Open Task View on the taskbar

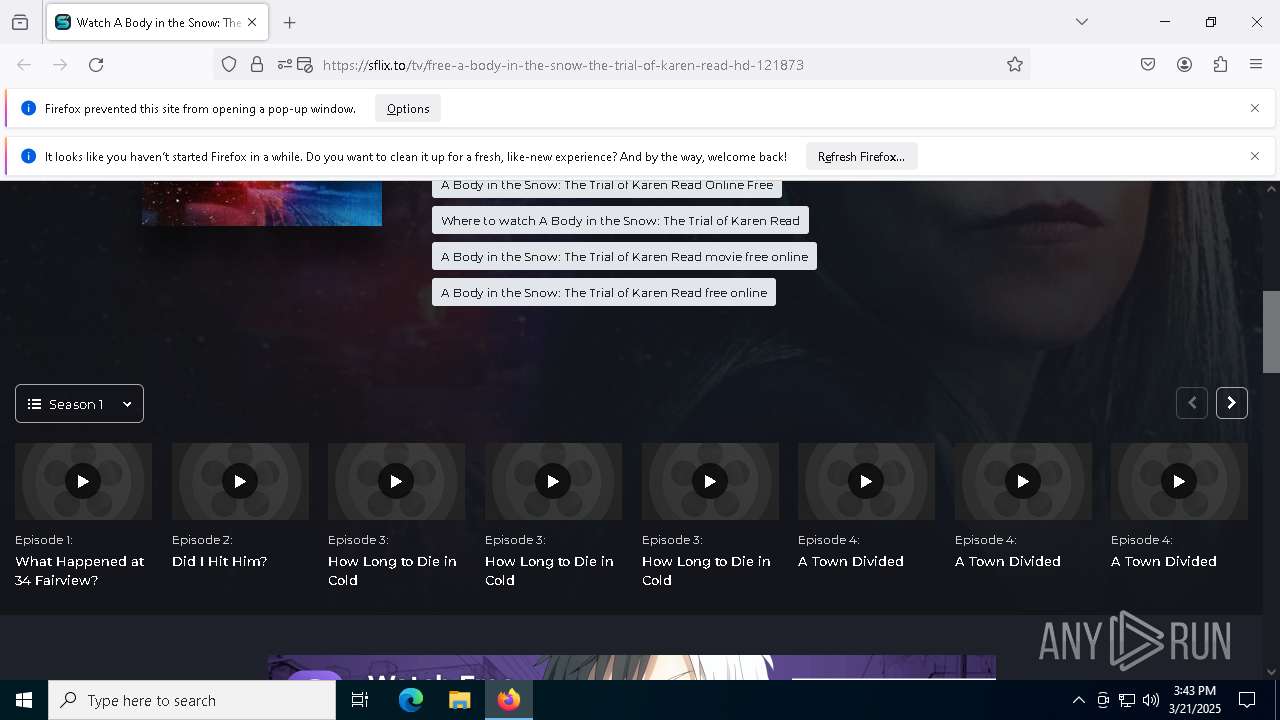(360, 700)
